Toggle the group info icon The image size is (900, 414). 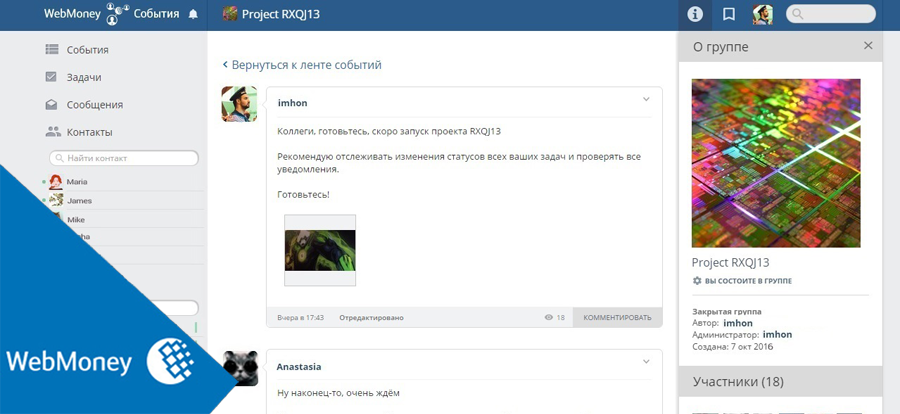[x=695, y=15]
